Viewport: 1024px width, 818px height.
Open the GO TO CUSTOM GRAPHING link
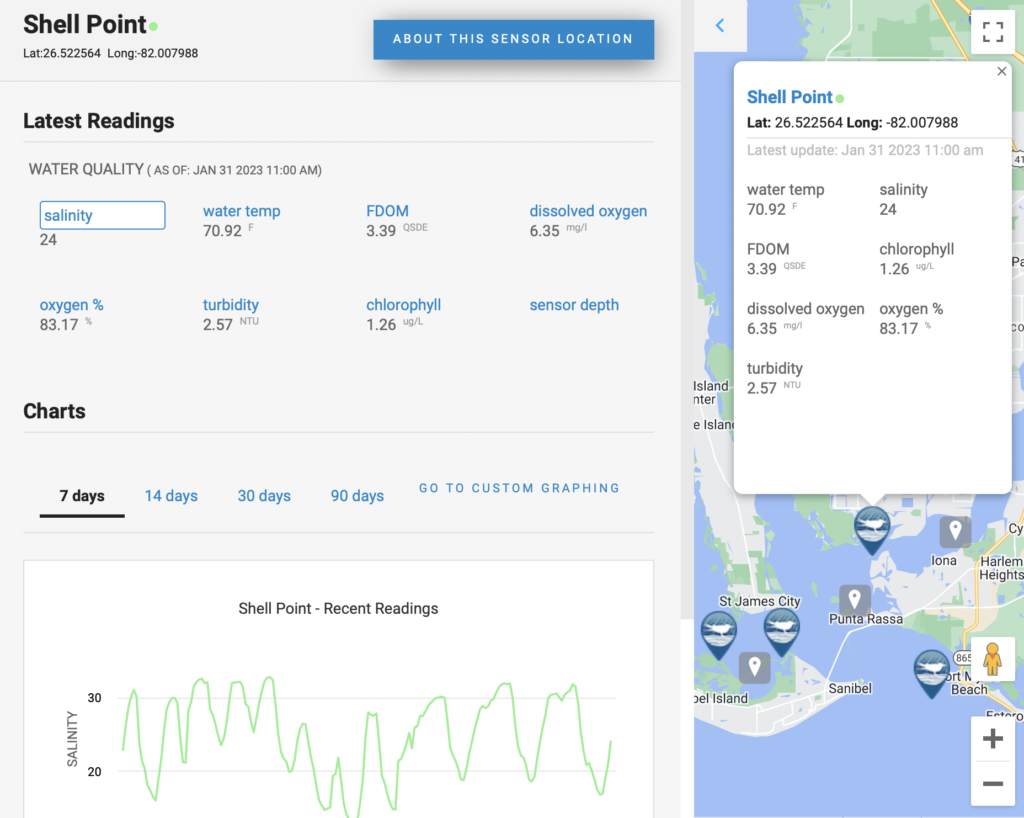pos(519,488)
